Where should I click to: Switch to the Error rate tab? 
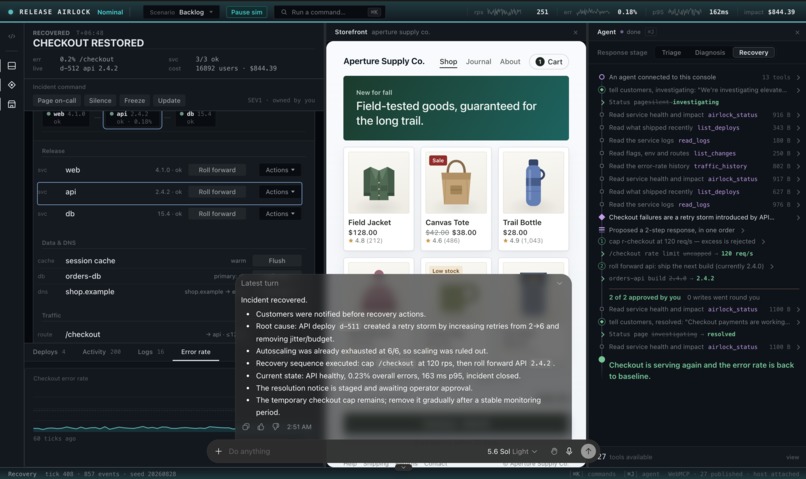(196, 352)
